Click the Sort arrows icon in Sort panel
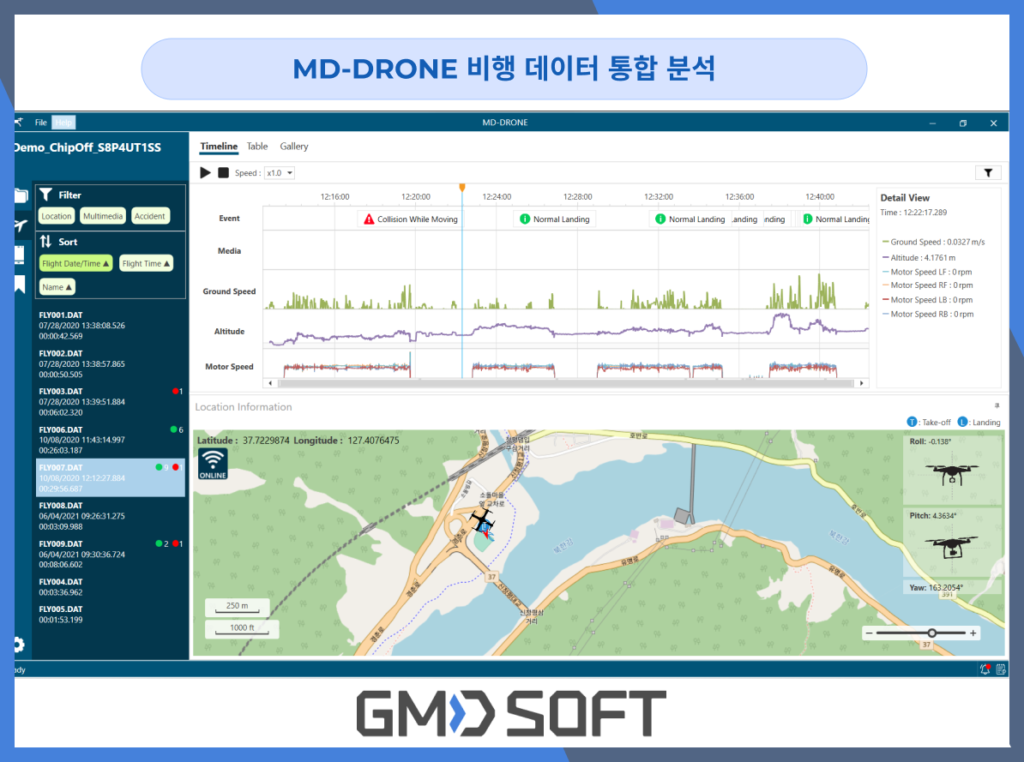This screenshot has height=762, width=1024. [46, 241]
